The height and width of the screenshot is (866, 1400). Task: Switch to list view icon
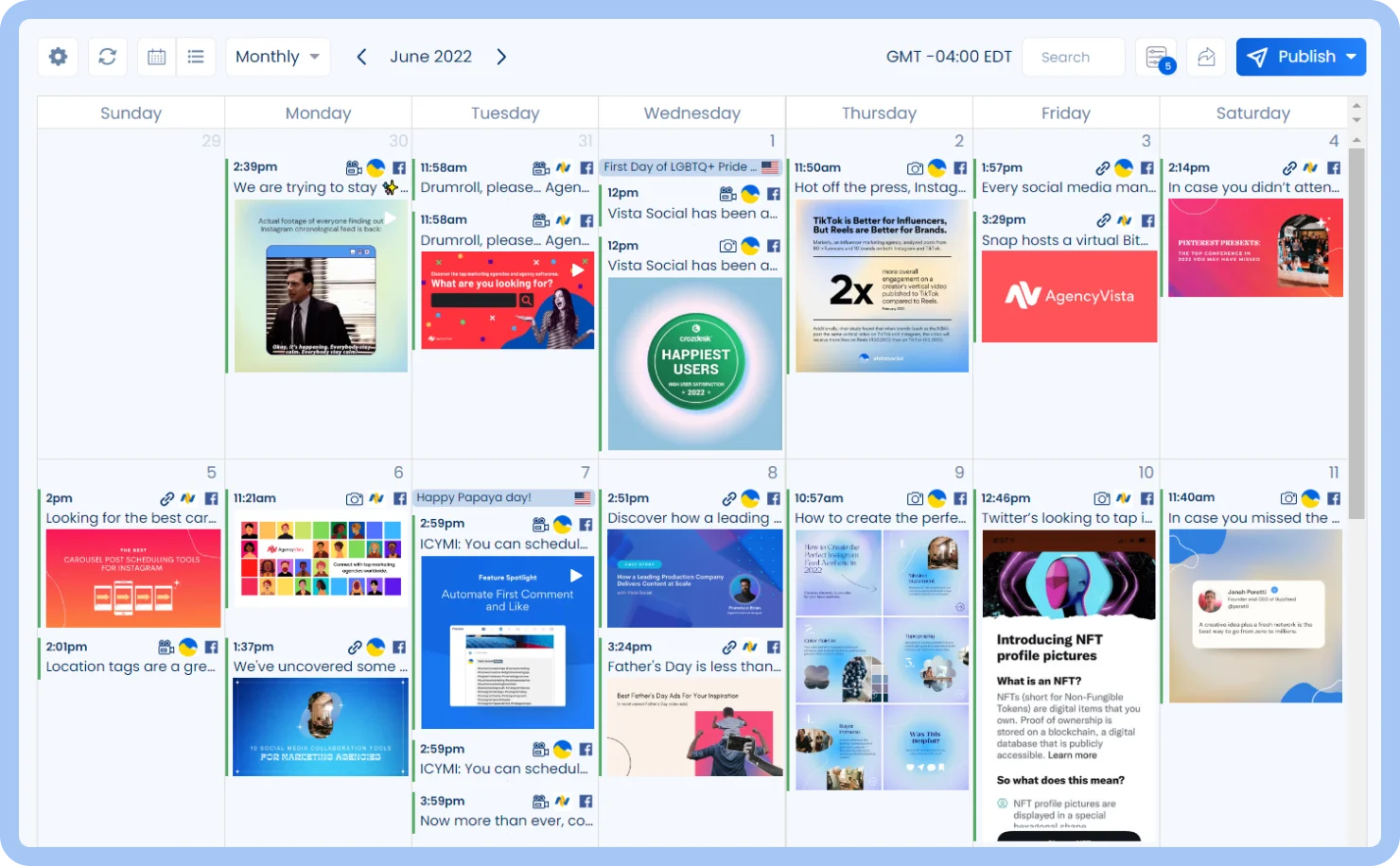click(196, 57)
